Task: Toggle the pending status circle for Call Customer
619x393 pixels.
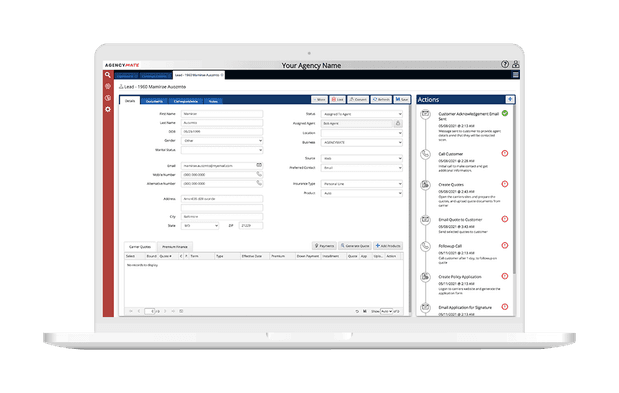Action: 505,153
